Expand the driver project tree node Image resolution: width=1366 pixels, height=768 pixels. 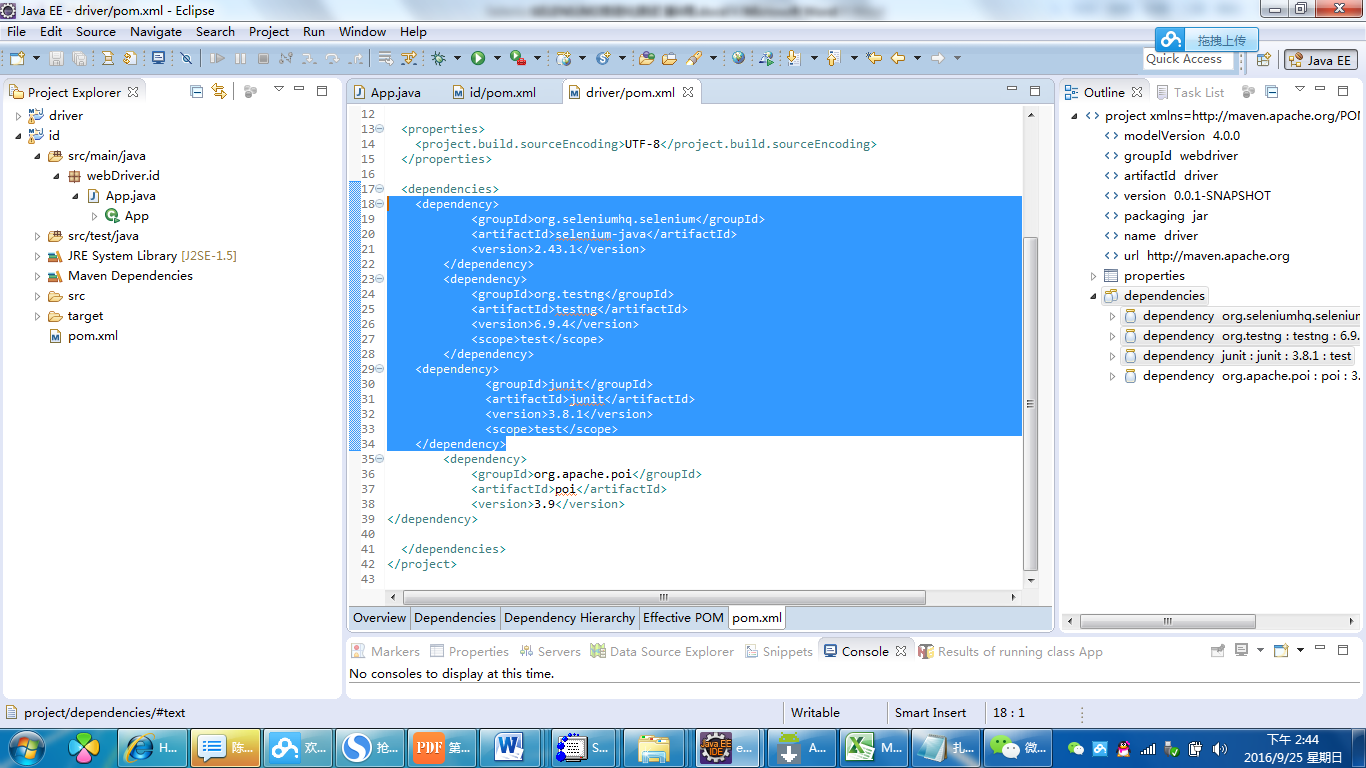point(18,116)
